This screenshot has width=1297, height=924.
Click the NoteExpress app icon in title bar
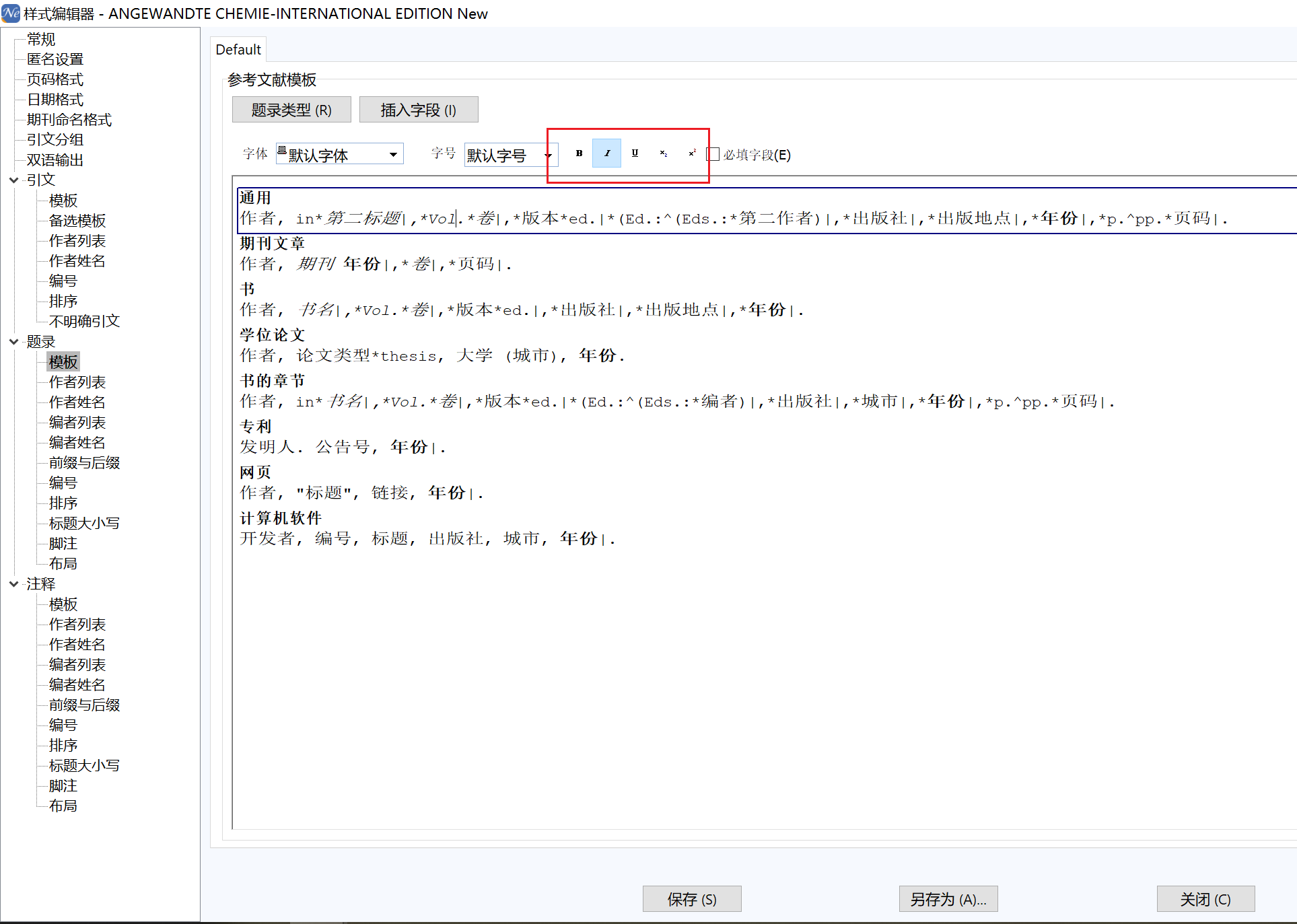11,13
